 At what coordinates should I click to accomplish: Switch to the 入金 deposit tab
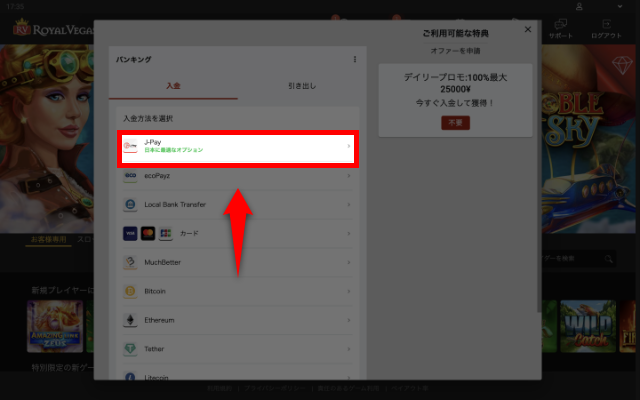pyautogui.click(x=173, y=87)
